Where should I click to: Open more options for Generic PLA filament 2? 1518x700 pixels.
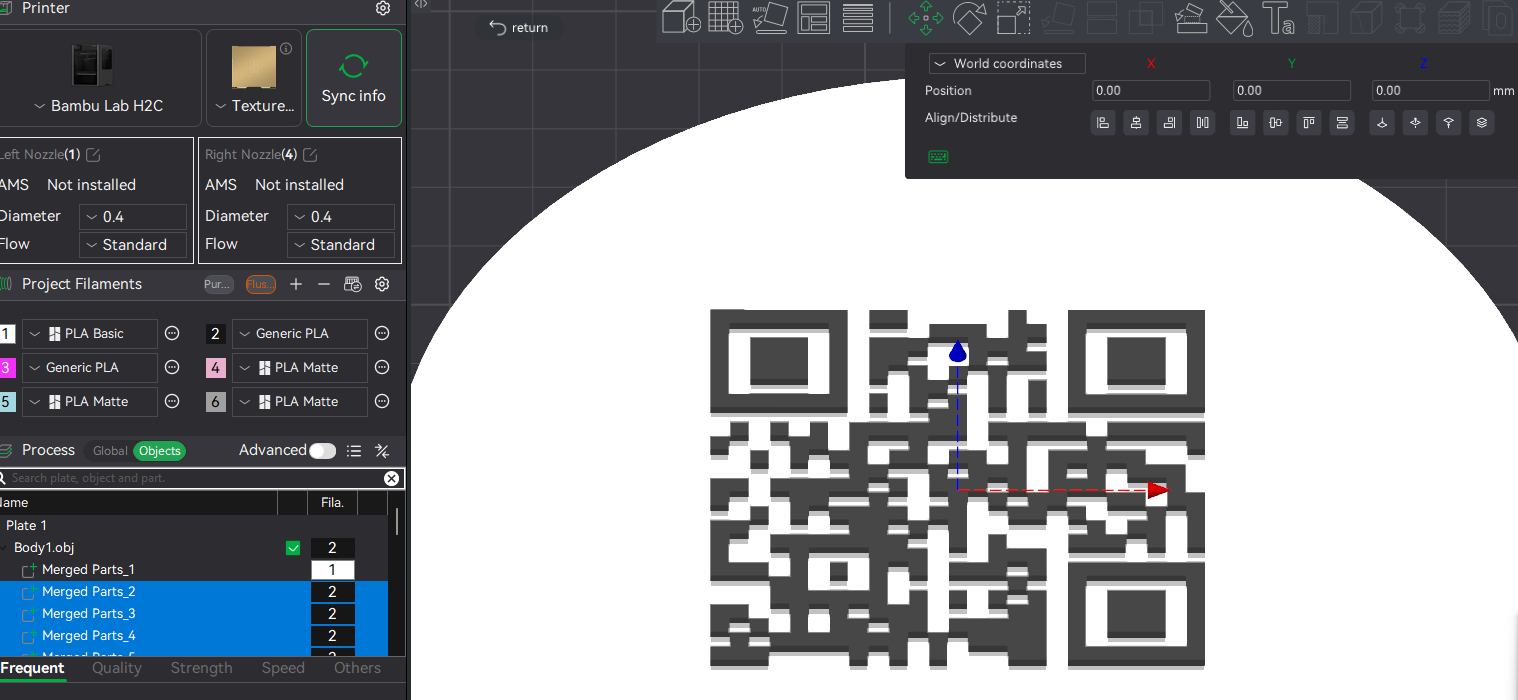[x=382, y=333]
